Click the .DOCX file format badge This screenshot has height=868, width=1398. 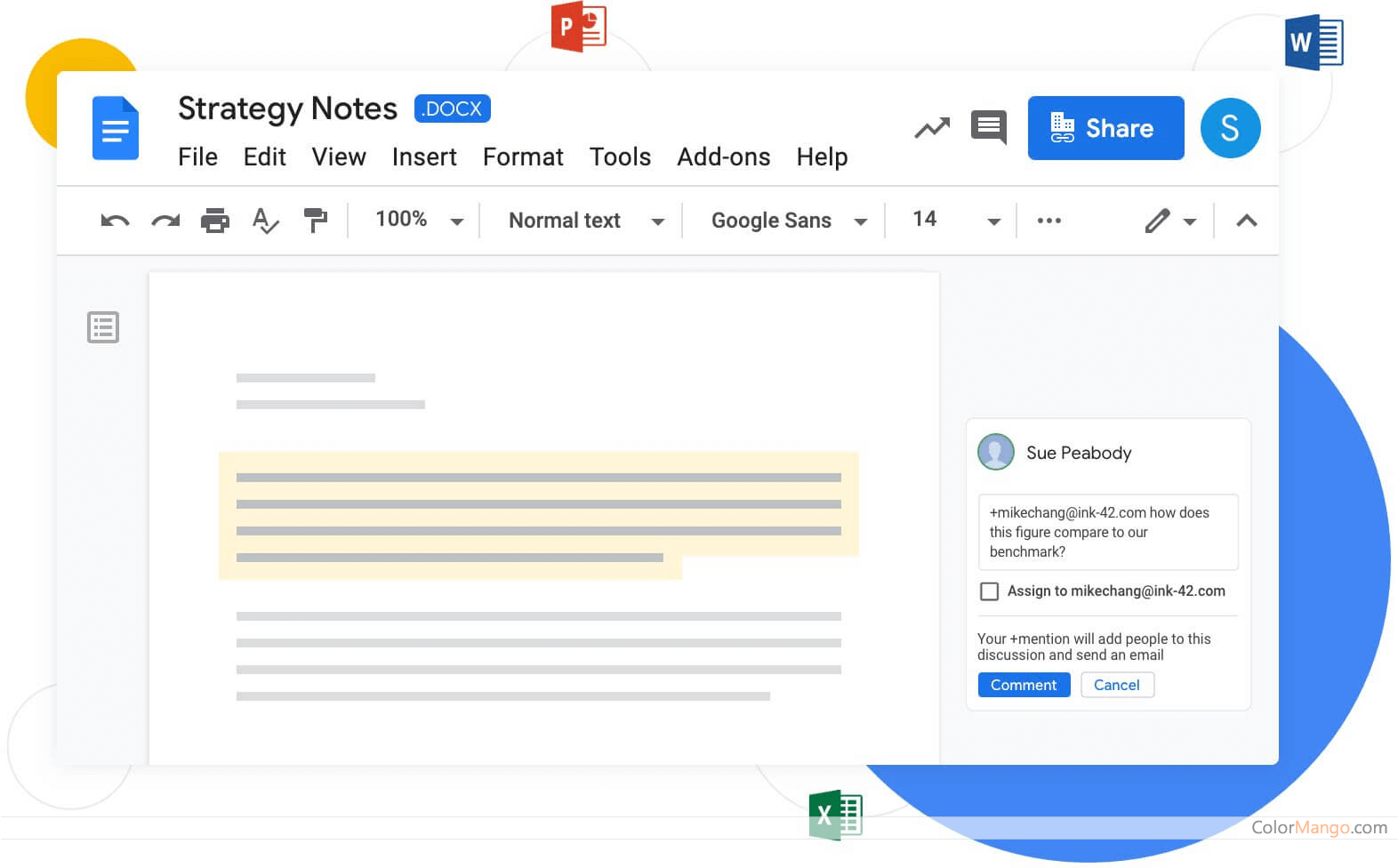coord(453,108)
